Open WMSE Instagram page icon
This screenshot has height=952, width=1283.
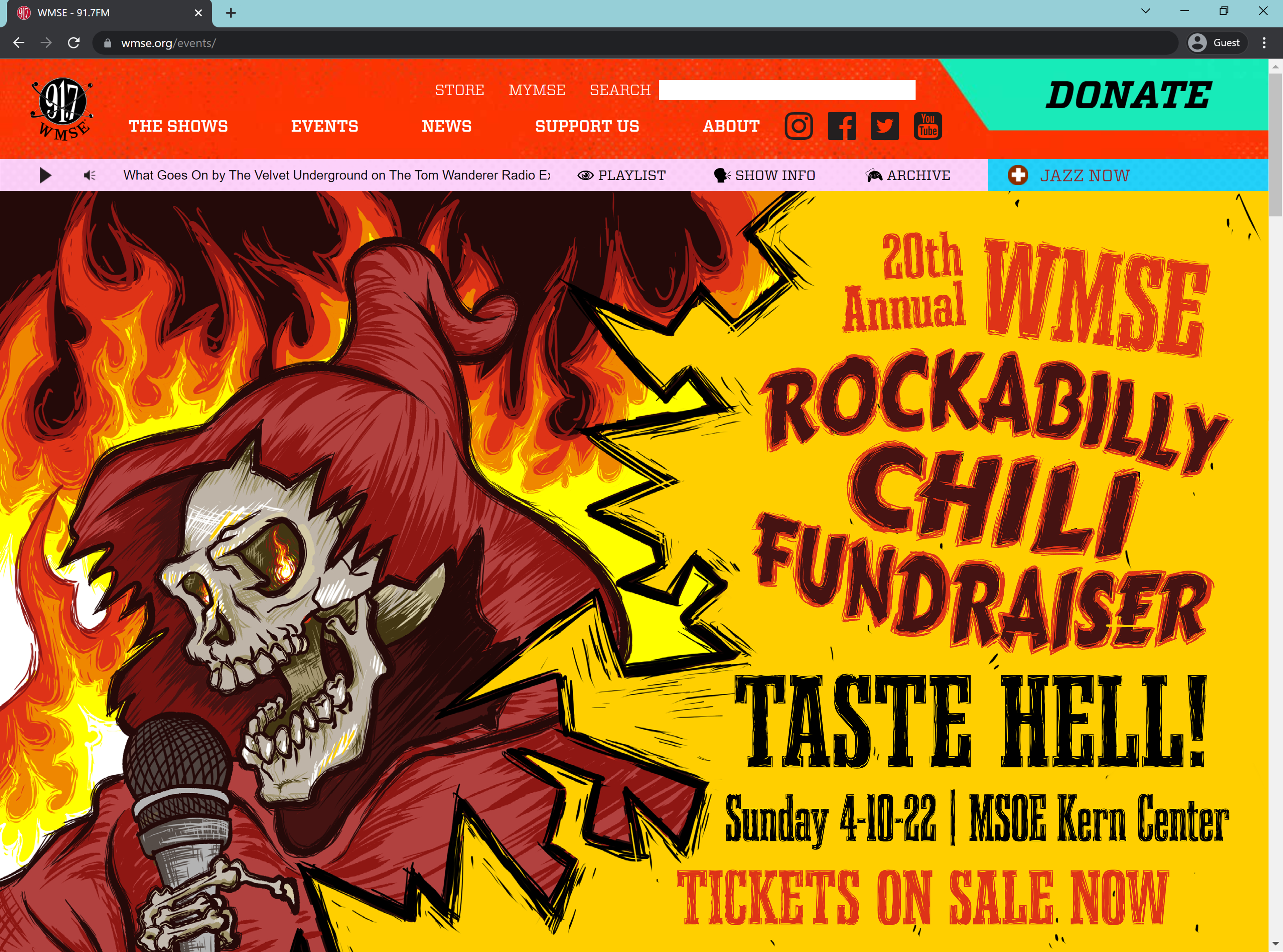[798, 126]
